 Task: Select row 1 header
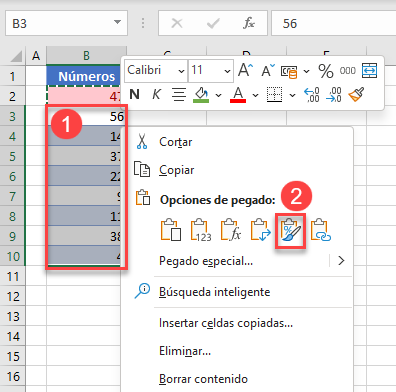pyautogui.click(x=12, y=76)
